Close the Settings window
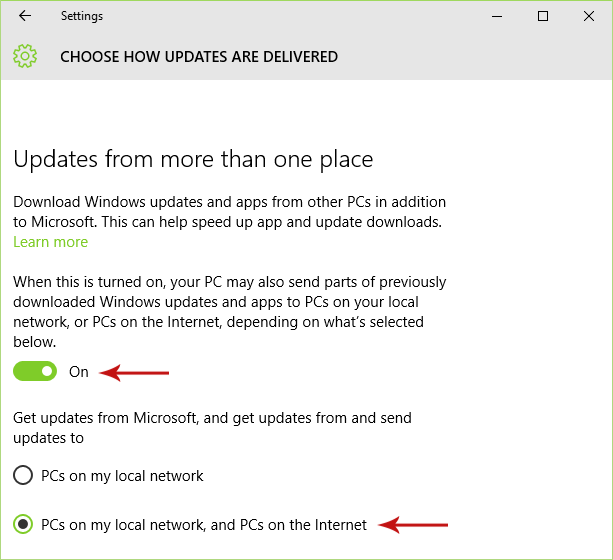This screenshot has width=613, height=560. pos(588,16)
